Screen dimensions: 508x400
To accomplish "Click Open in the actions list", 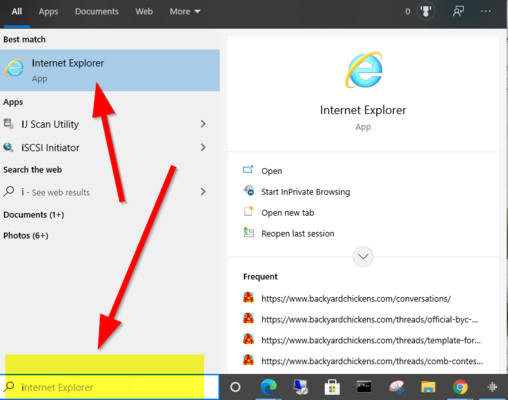I will [272, 171].
